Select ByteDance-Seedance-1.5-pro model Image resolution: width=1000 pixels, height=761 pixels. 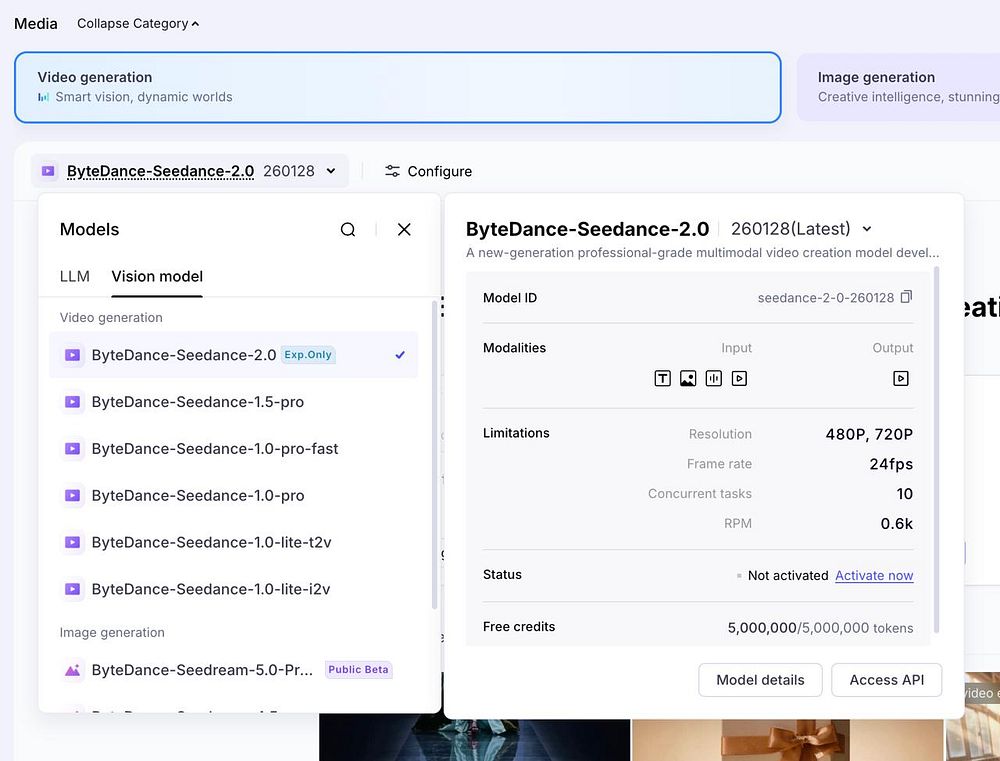click(233, 402)
